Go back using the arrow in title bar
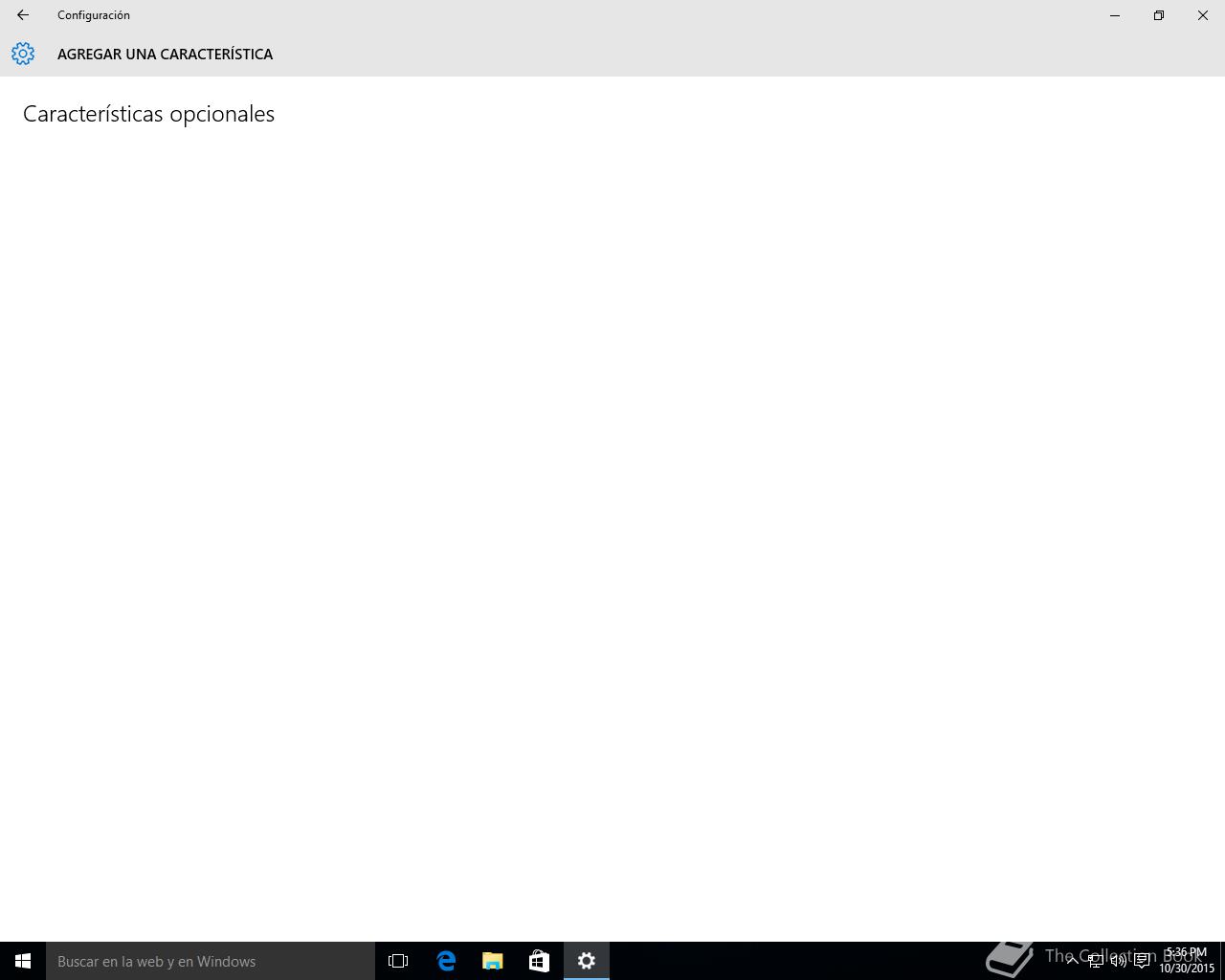The height and width of the screenshot is (980, 1225). click(23, 15)
